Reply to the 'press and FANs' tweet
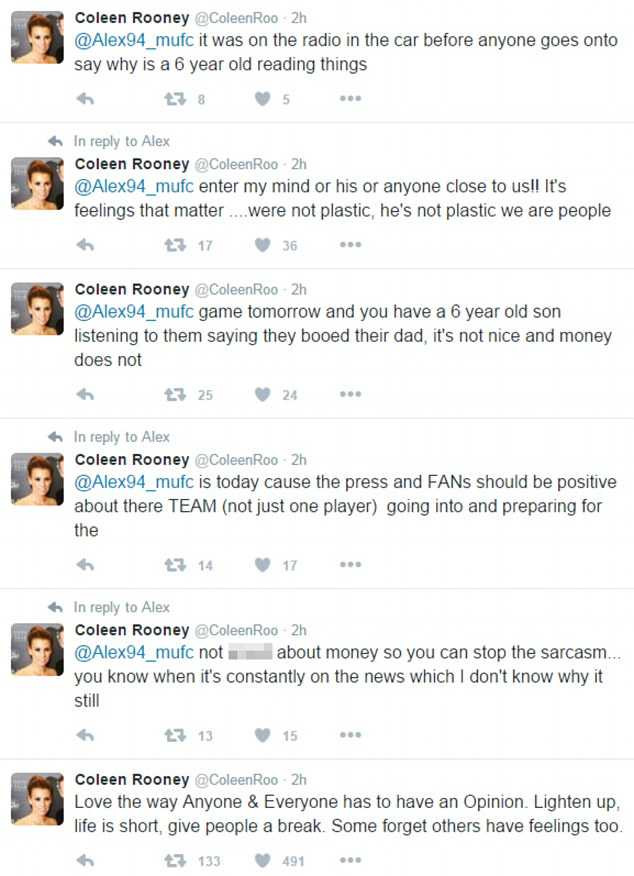 pyautogui.click(x=85, y=565)
